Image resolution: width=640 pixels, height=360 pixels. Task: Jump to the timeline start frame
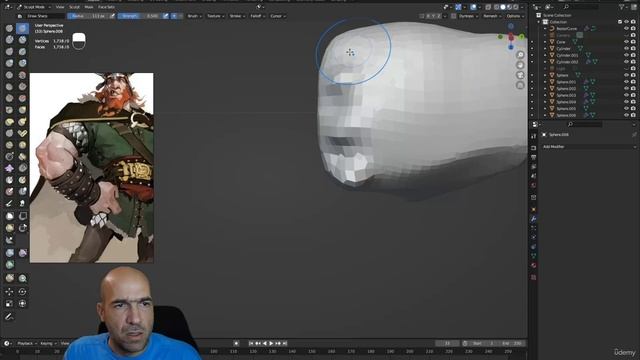point(251,343)
